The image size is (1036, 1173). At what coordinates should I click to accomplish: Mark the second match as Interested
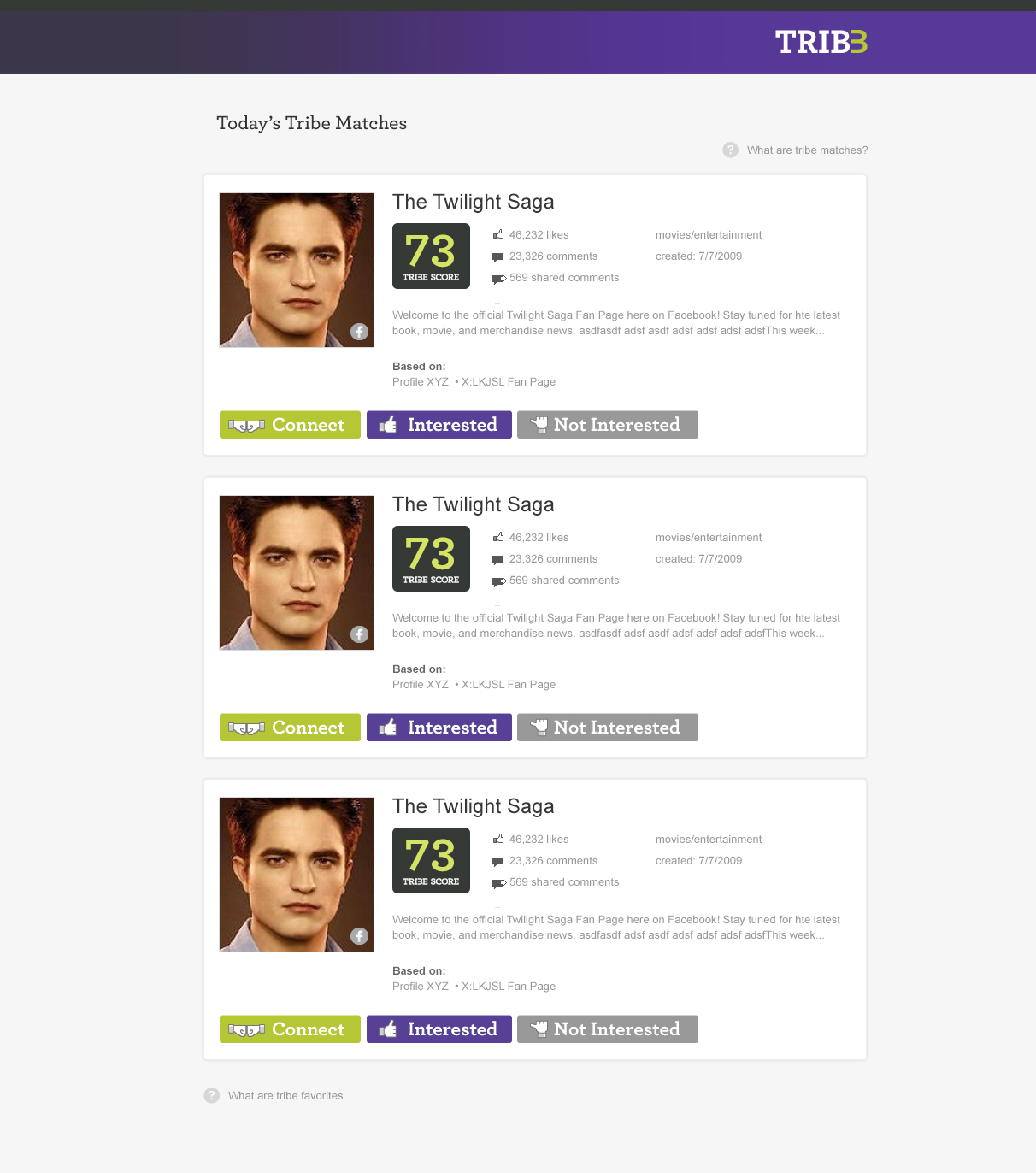[x=439, y=728]
